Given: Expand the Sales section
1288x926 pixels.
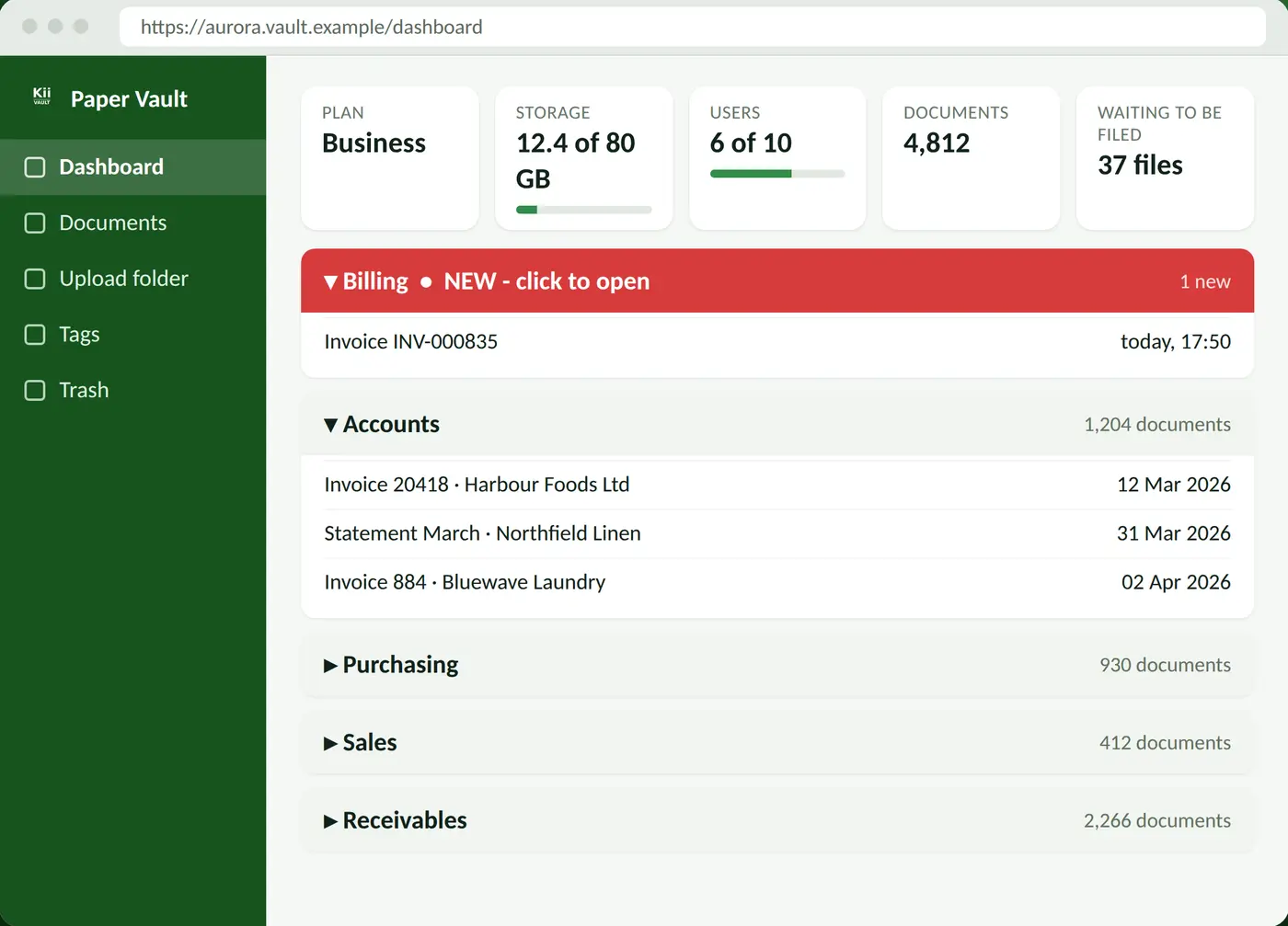Looking at the screenshot, I should (777, 742).
